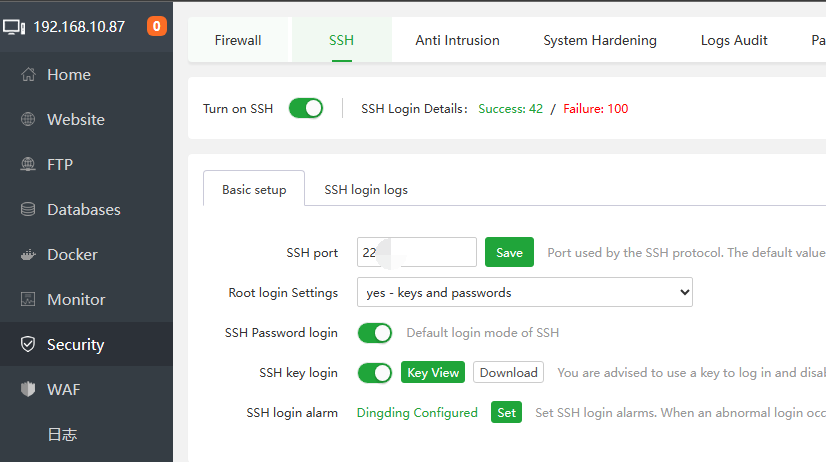Open Website via its globe icon

28,120
